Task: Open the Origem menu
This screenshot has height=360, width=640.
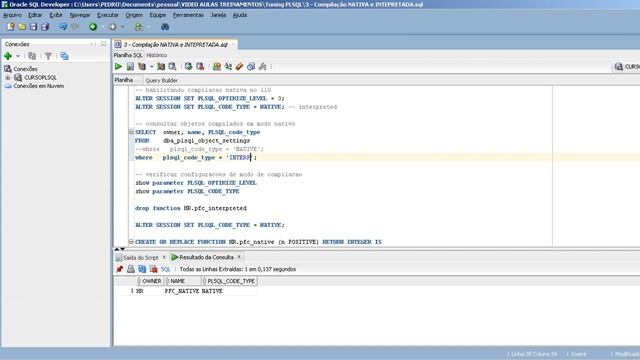Action: point(134,15)
